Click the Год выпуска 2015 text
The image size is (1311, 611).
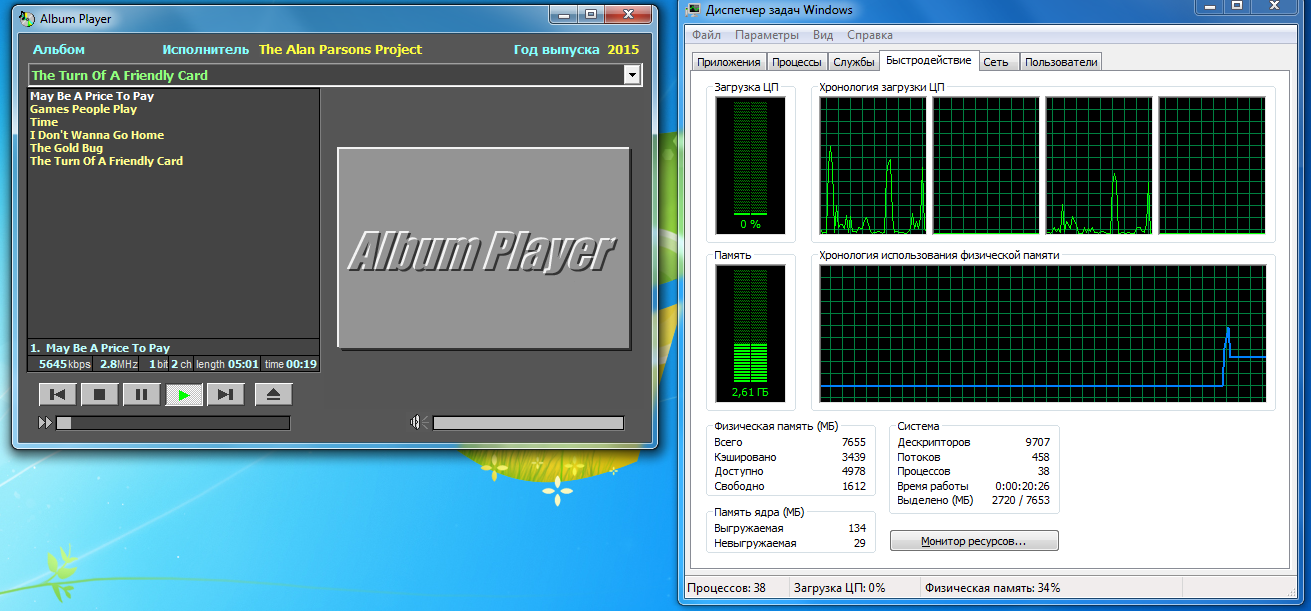(576, 50)
